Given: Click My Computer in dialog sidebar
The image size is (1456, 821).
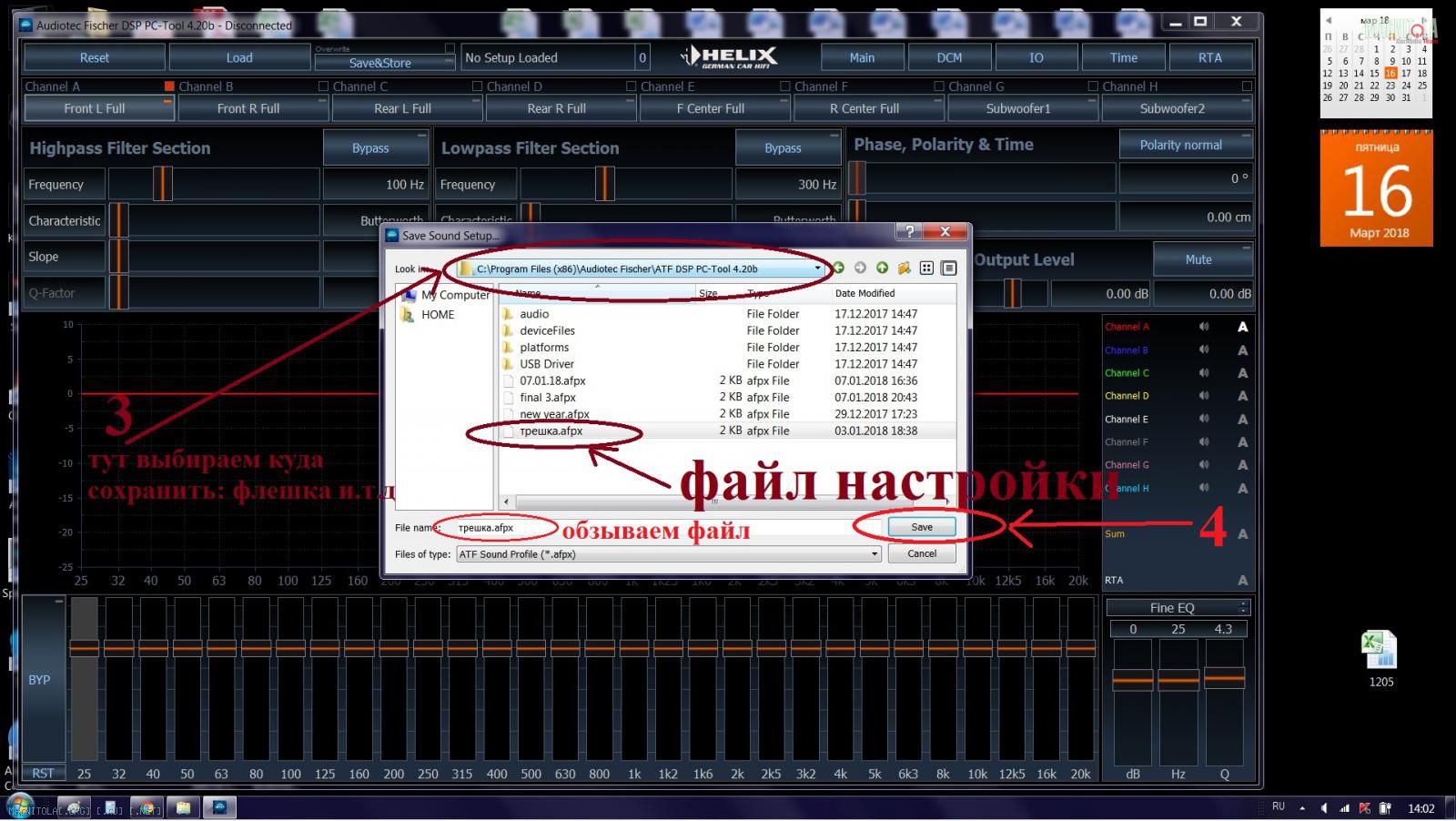Looking at the screenshot, I should click(446, 295).
